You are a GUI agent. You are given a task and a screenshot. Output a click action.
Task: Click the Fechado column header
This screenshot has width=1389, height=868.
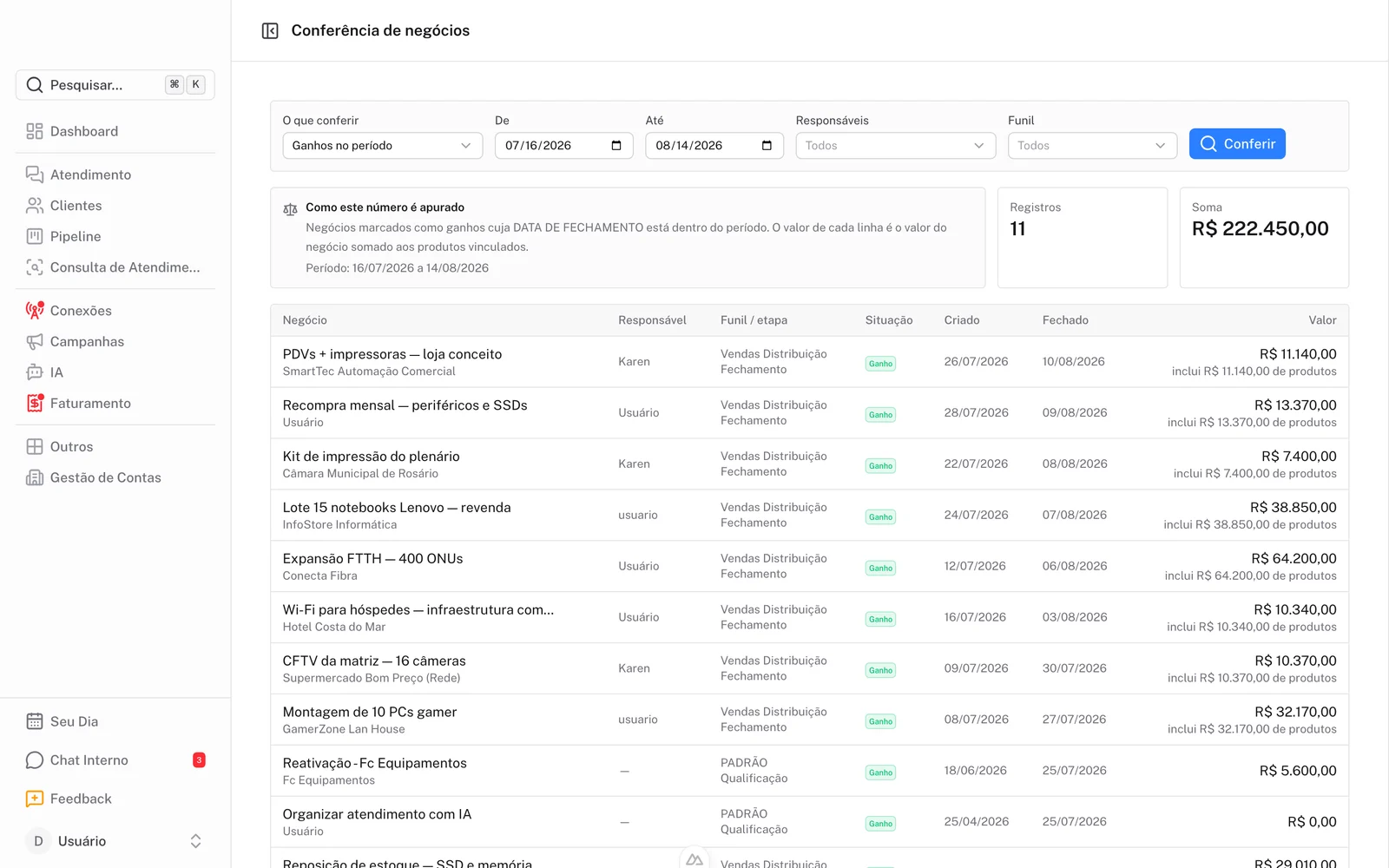pos(1065,320)
